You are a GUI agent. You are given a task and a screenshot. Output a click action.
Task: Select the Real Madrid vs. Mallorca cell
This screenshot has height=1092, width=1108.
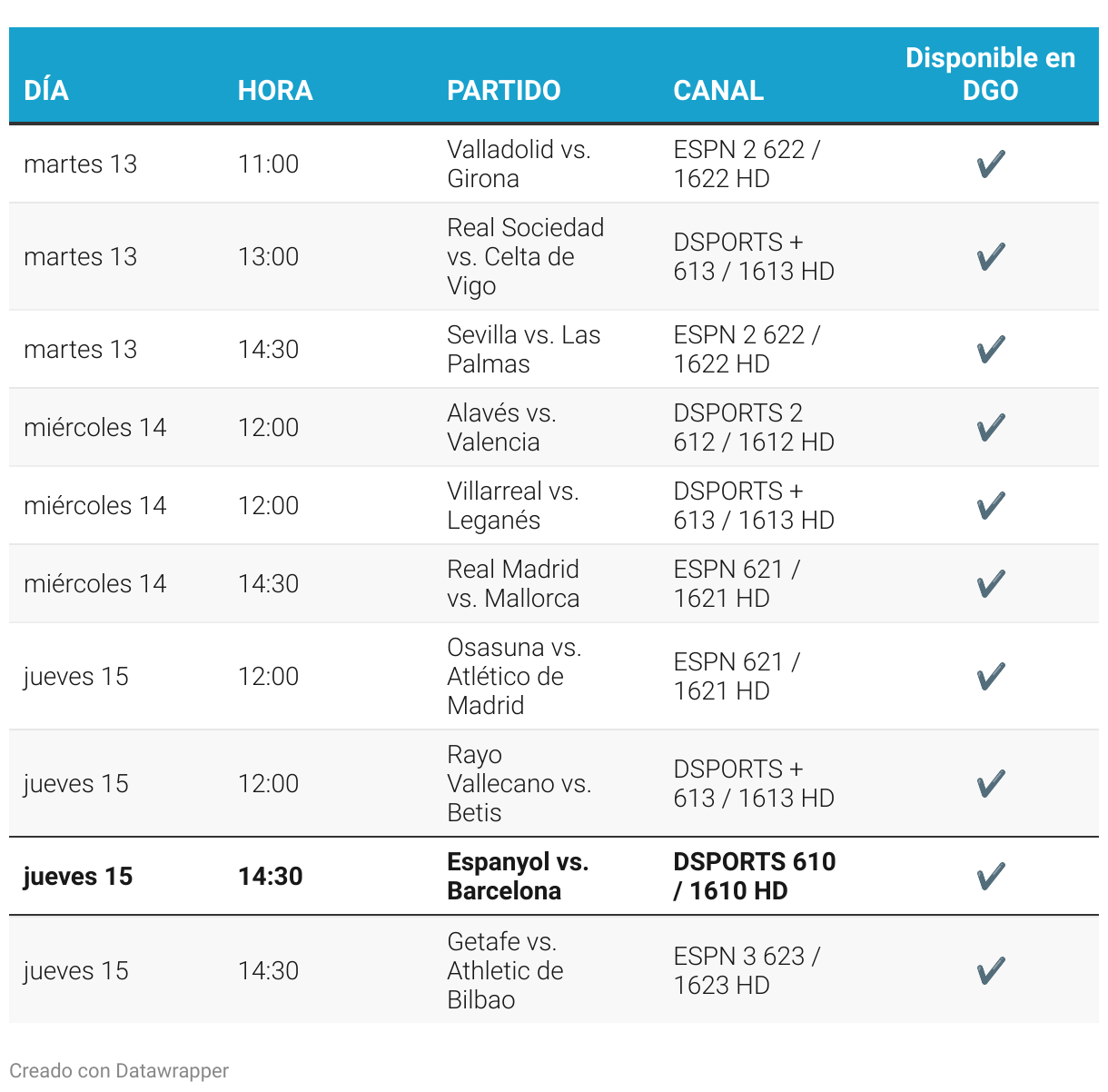click(x=513, y=584)
